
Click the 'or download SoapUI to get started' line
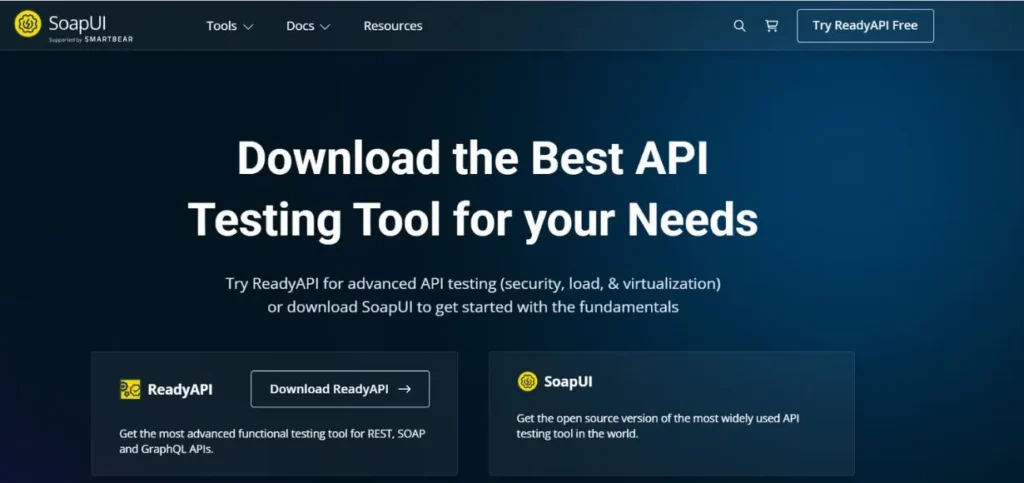[473, 307]
